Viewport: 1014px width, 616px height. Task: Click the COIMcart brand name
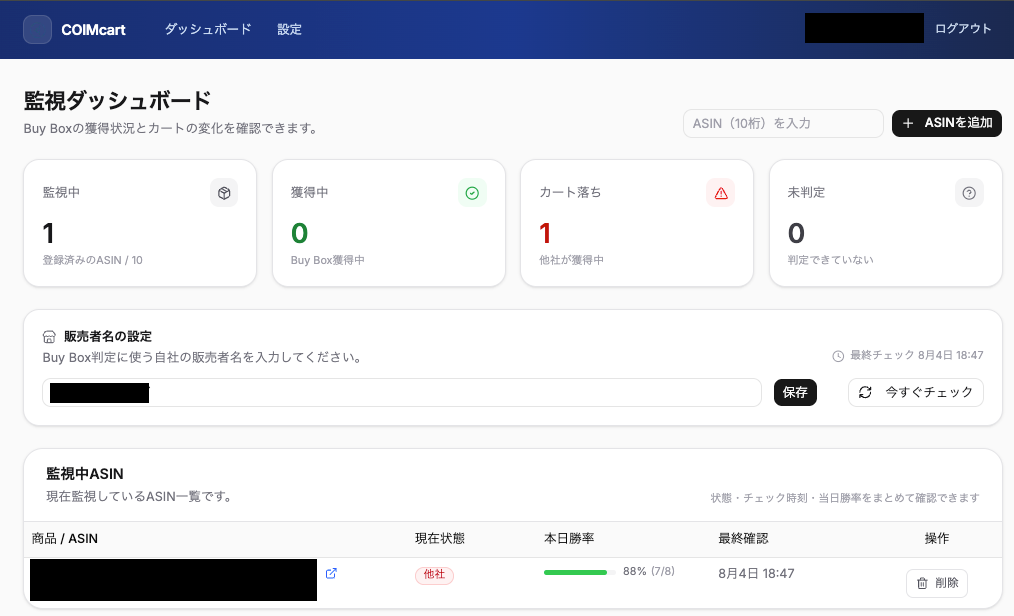point(93,30)
